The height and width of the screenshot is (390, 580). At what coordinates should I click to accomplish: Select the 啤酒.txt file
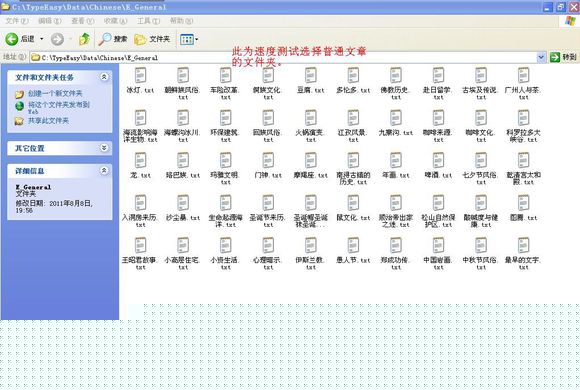(438, 165)
